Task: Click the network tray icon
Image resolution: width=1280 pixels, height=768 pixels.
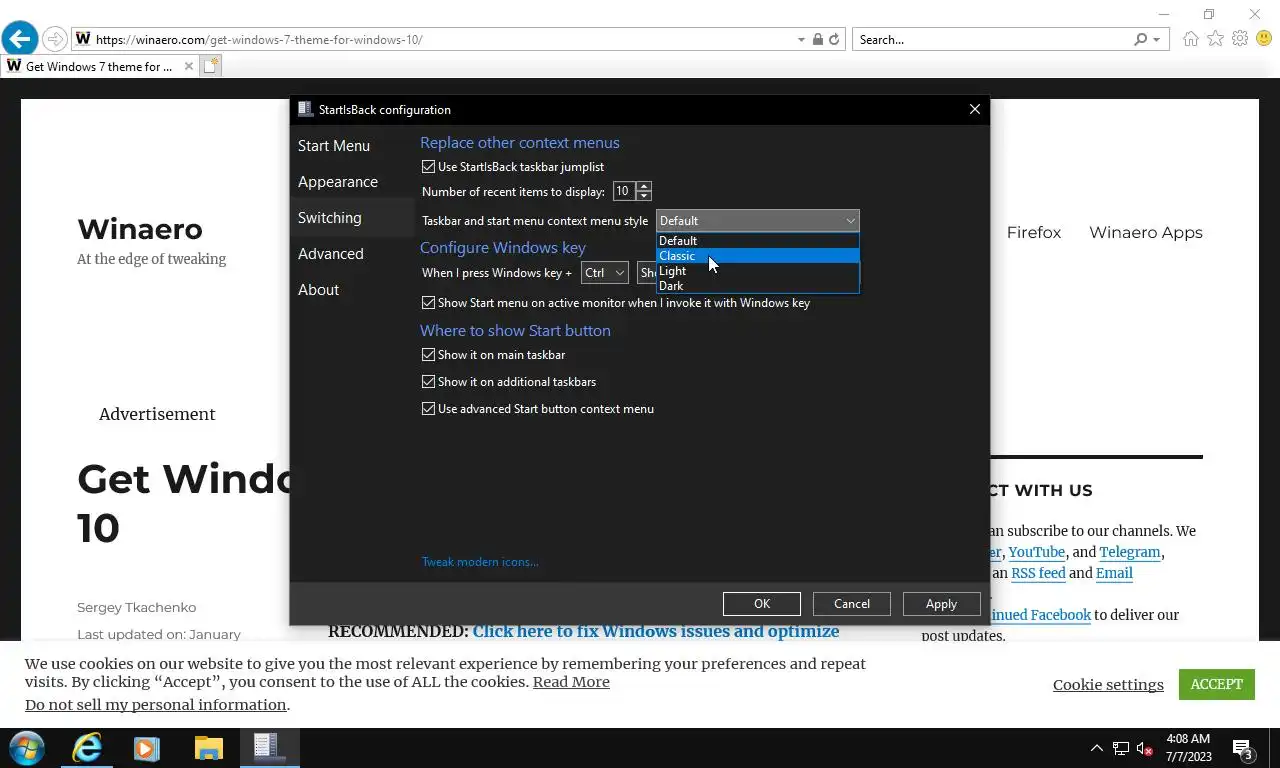Action: pos(1121,748)
